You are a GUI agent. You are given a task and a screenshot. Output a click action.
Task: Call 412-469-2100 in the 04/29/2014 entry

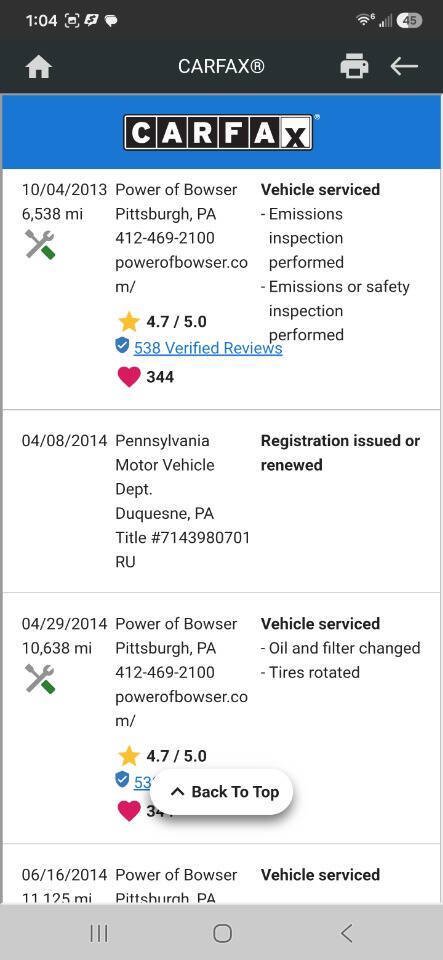tap(165, 672)
